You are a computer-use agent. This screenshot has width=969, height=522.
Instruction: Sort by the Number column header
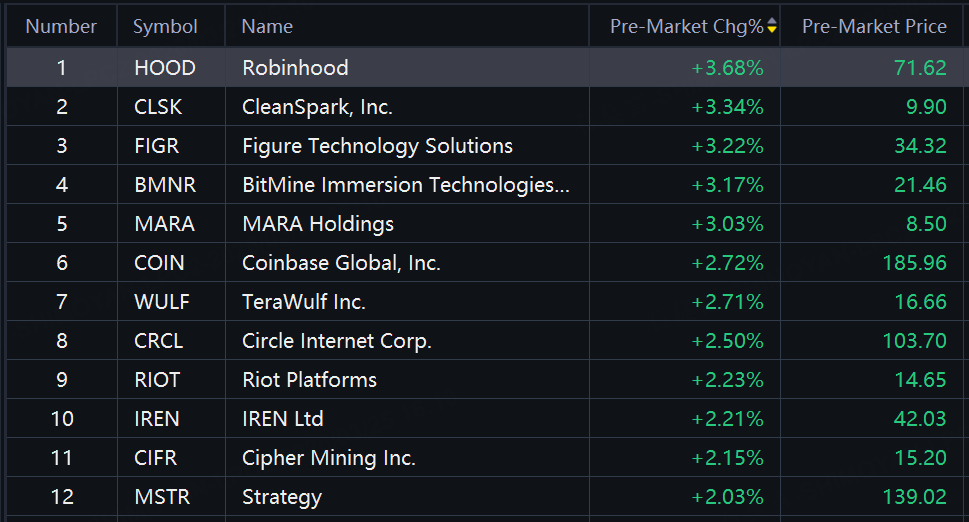tap(61, 27)
